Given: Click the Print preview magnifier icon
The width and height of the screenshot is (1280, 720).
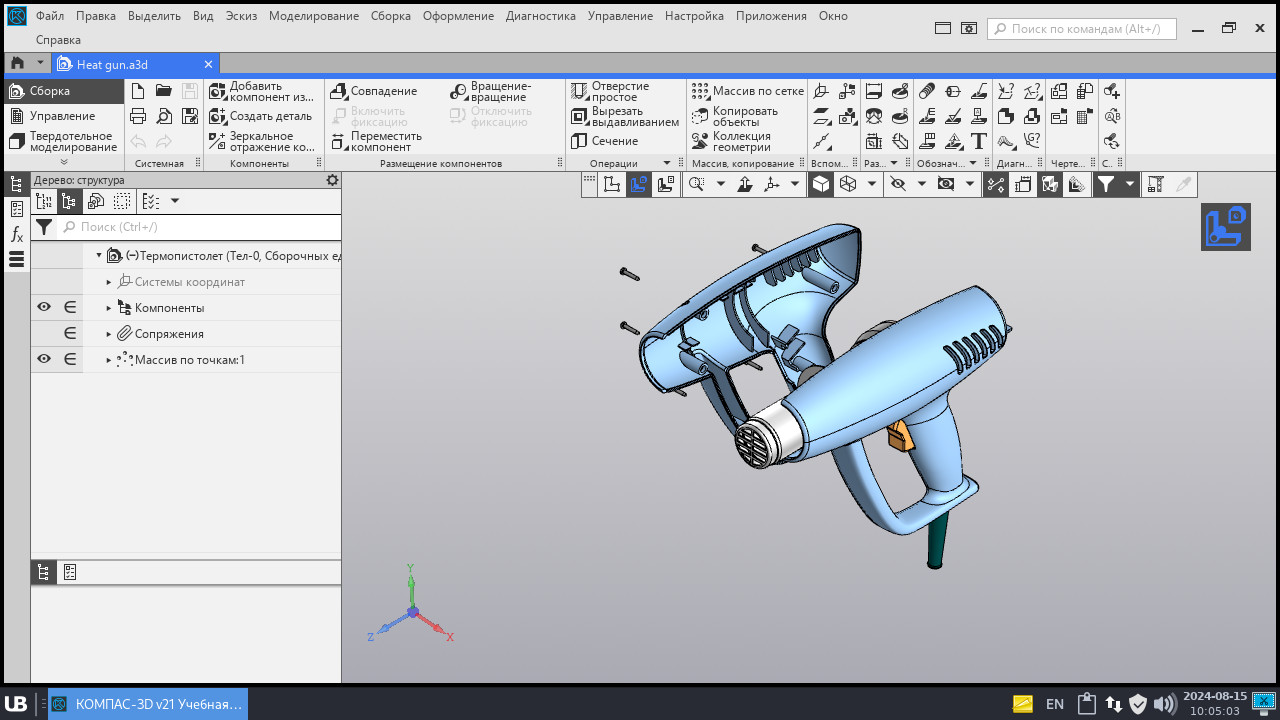Looking at the screenshot, I should click(x=164, y=117).
